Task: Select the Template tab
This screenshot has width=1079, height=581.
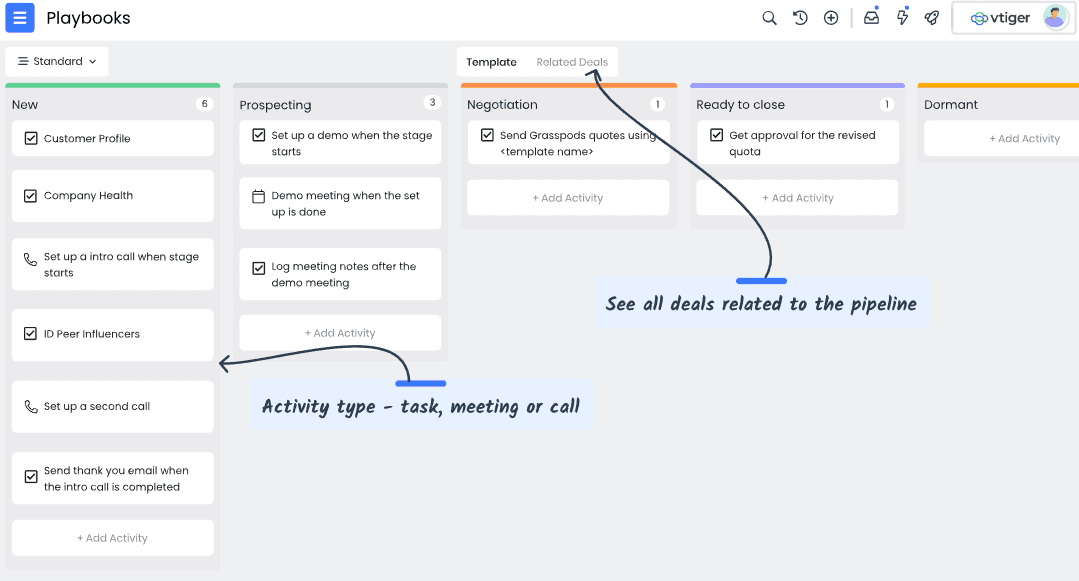Action: [x=491, y=62]
